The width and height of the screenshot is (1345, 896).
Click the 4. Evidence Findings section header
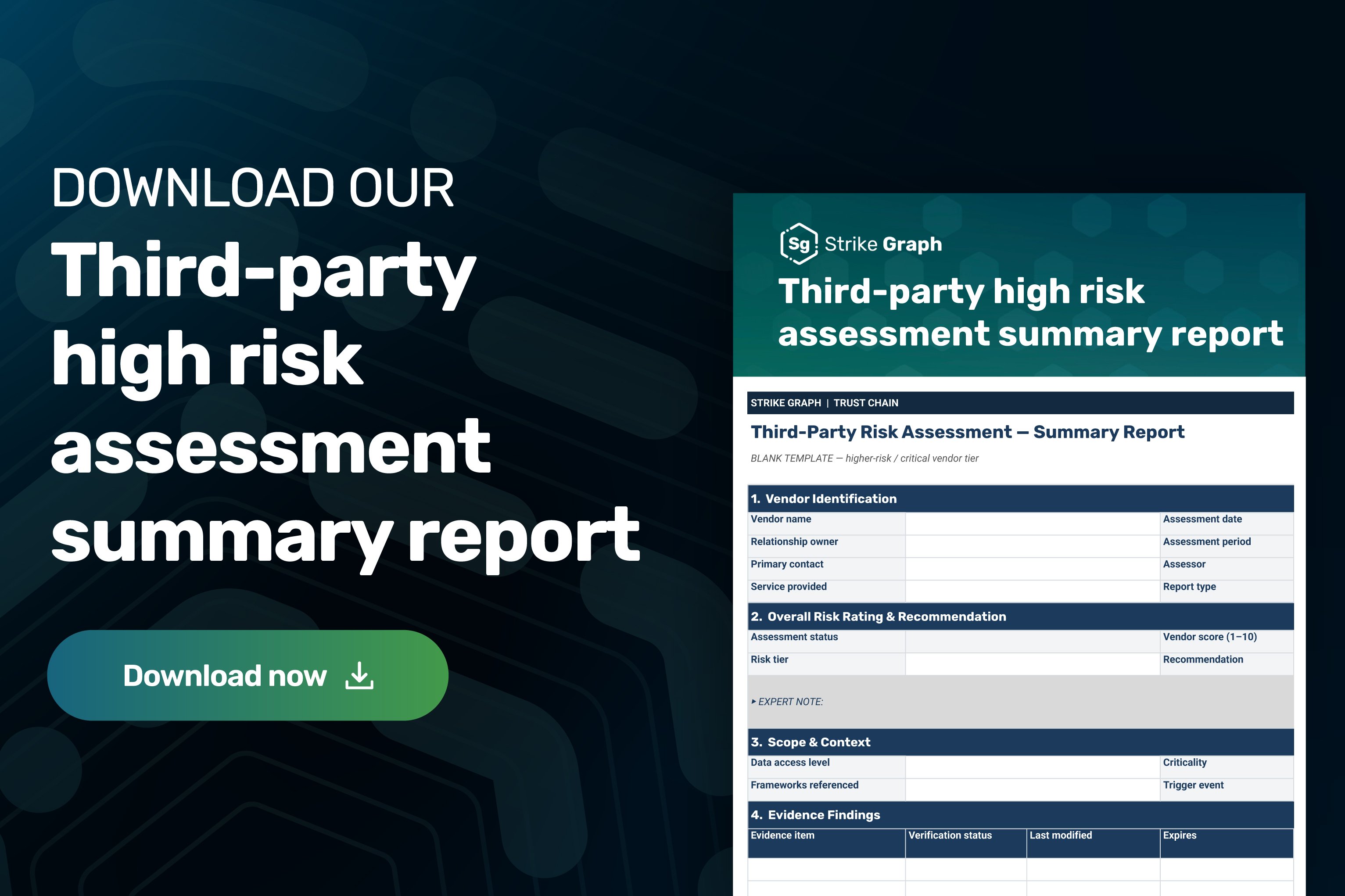coord(1020,815)
